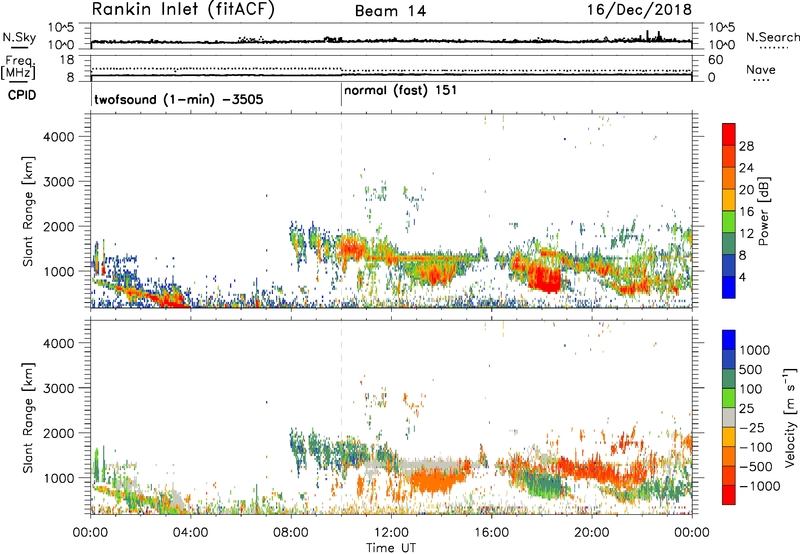Image resolution: width=800 pixels, height=554 pixels.
Task: Click the −500 label on Velocity colorbar
Action: click(x=756, y=467)
